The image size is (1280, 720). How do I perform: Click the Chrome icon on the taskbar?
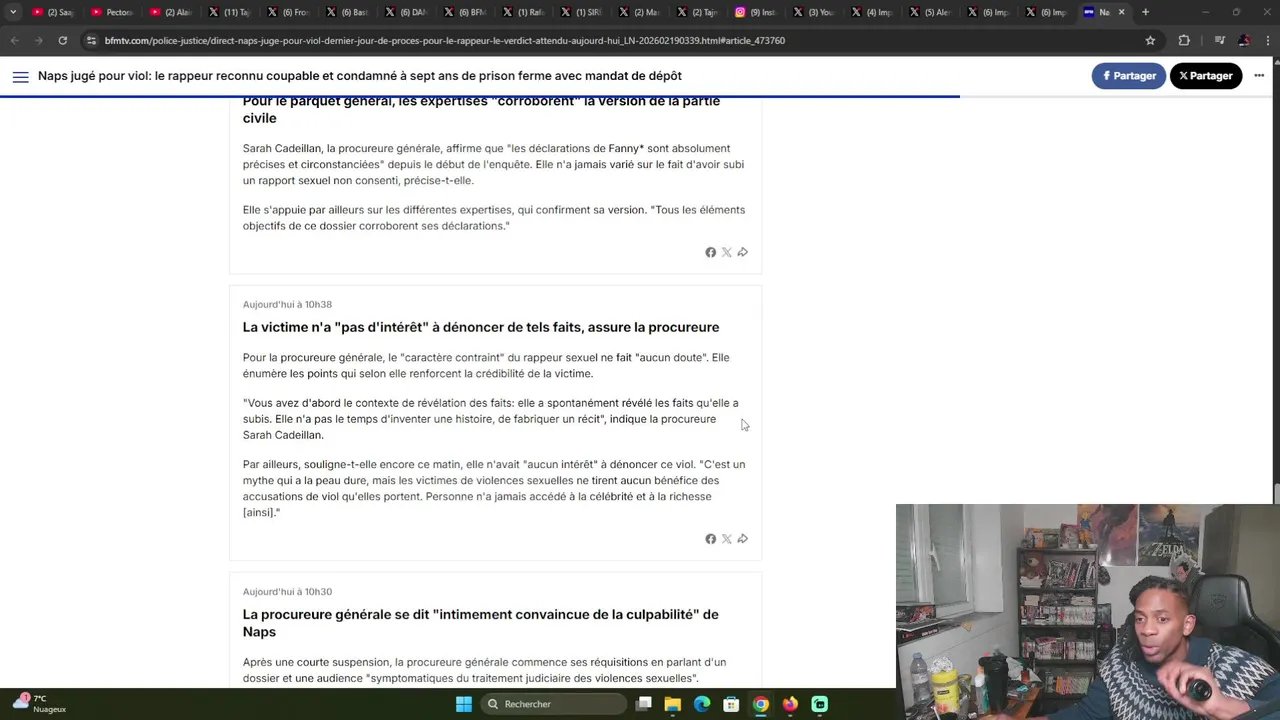coord(761,704)
